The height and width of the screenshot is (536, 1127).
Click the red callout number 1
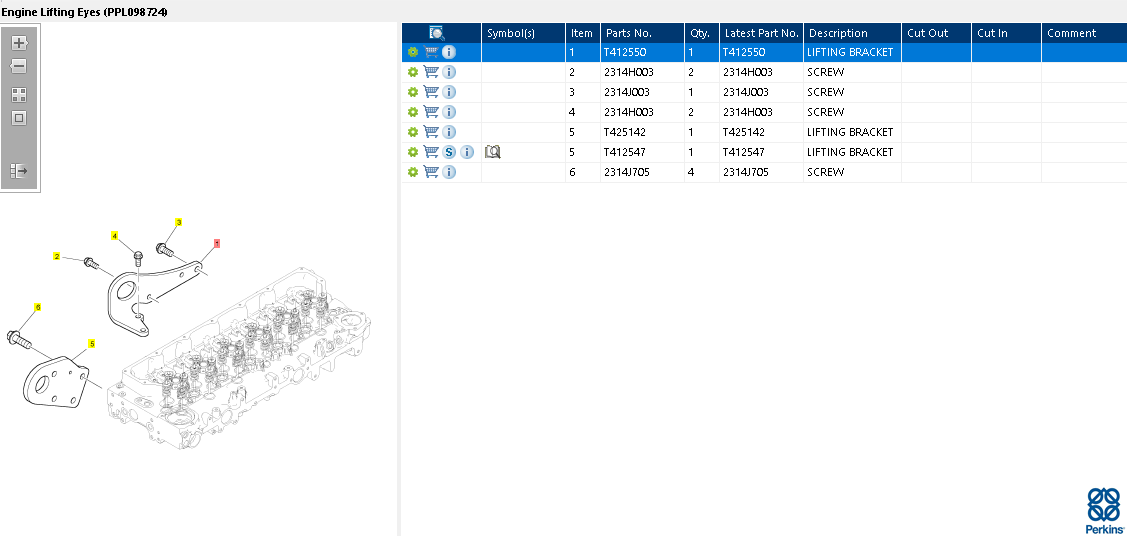[x=216, y=244]
